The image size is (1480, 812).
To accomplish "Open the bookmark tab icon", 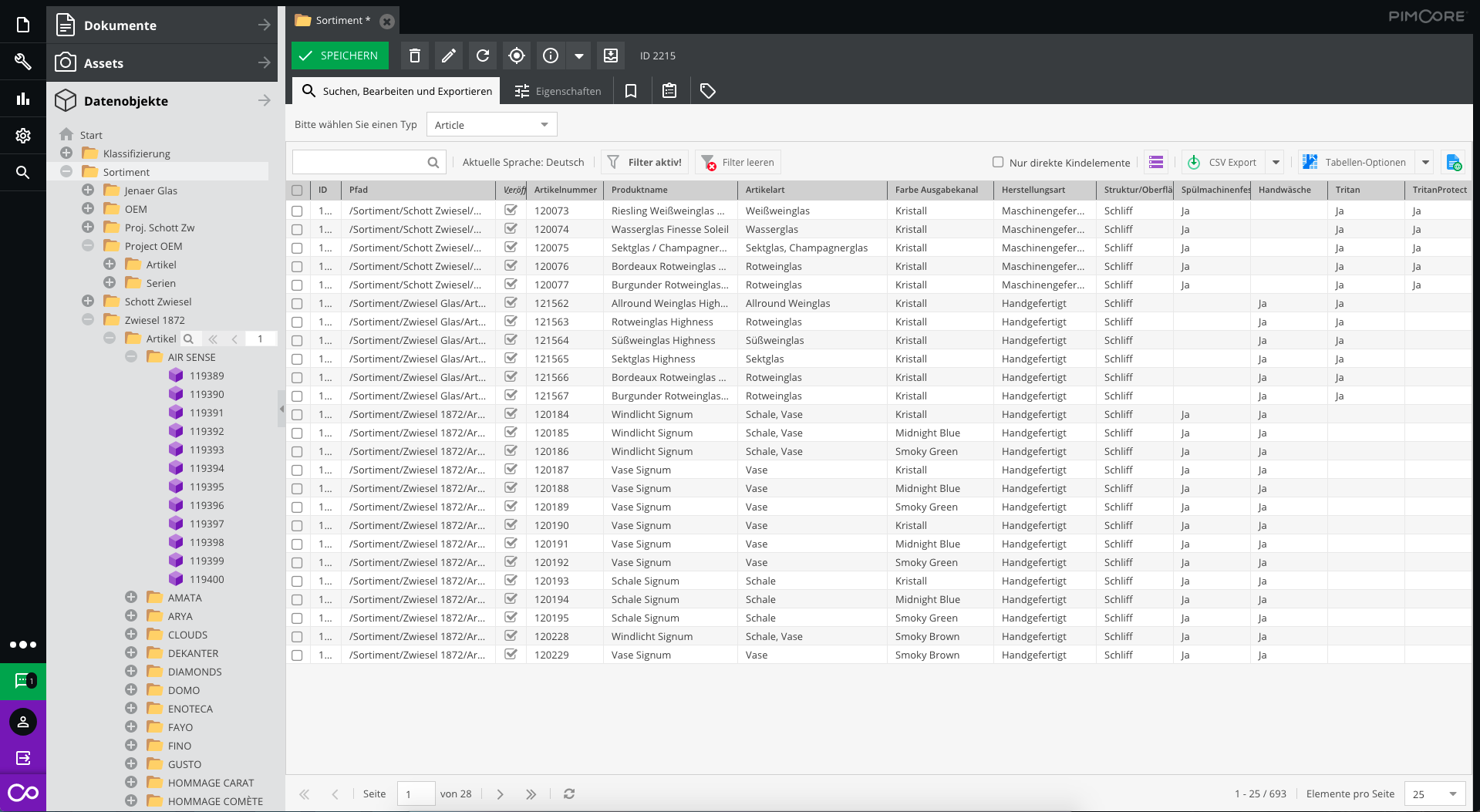I will (631, 91).
